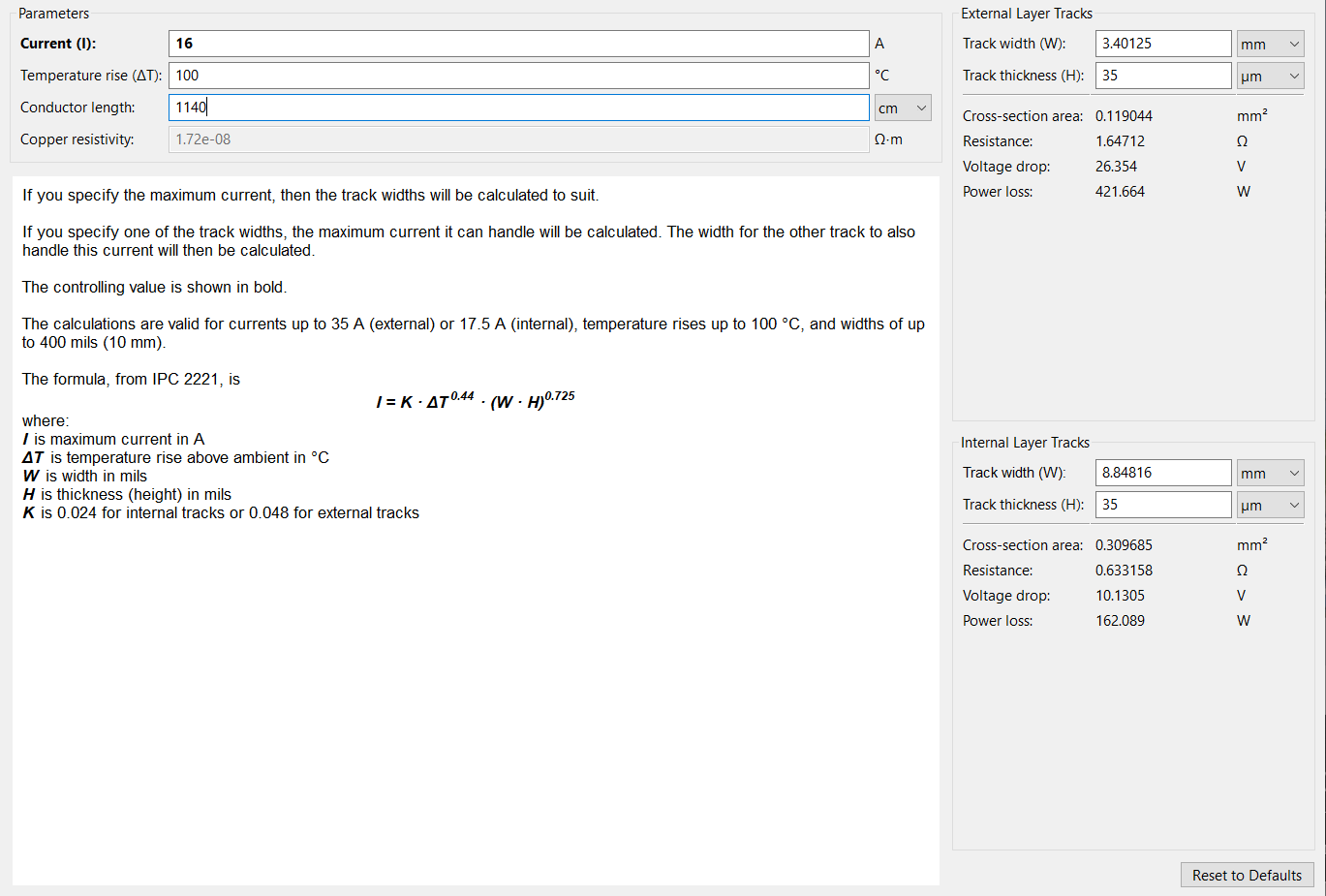Click the External Resistance value 1.64712
This screenshot has height=896, width=1326.
coord(1120,141)
